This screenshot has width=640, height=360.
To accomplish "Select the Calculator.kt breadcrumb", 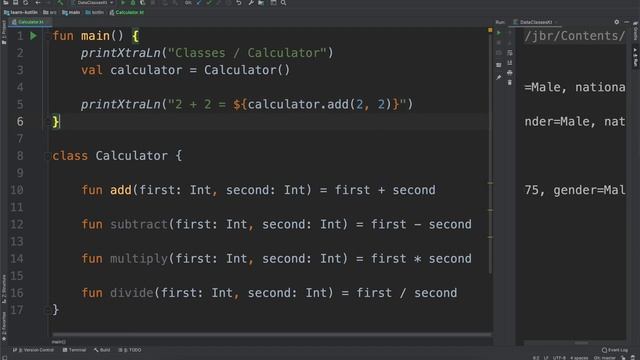I will (127, 12).
